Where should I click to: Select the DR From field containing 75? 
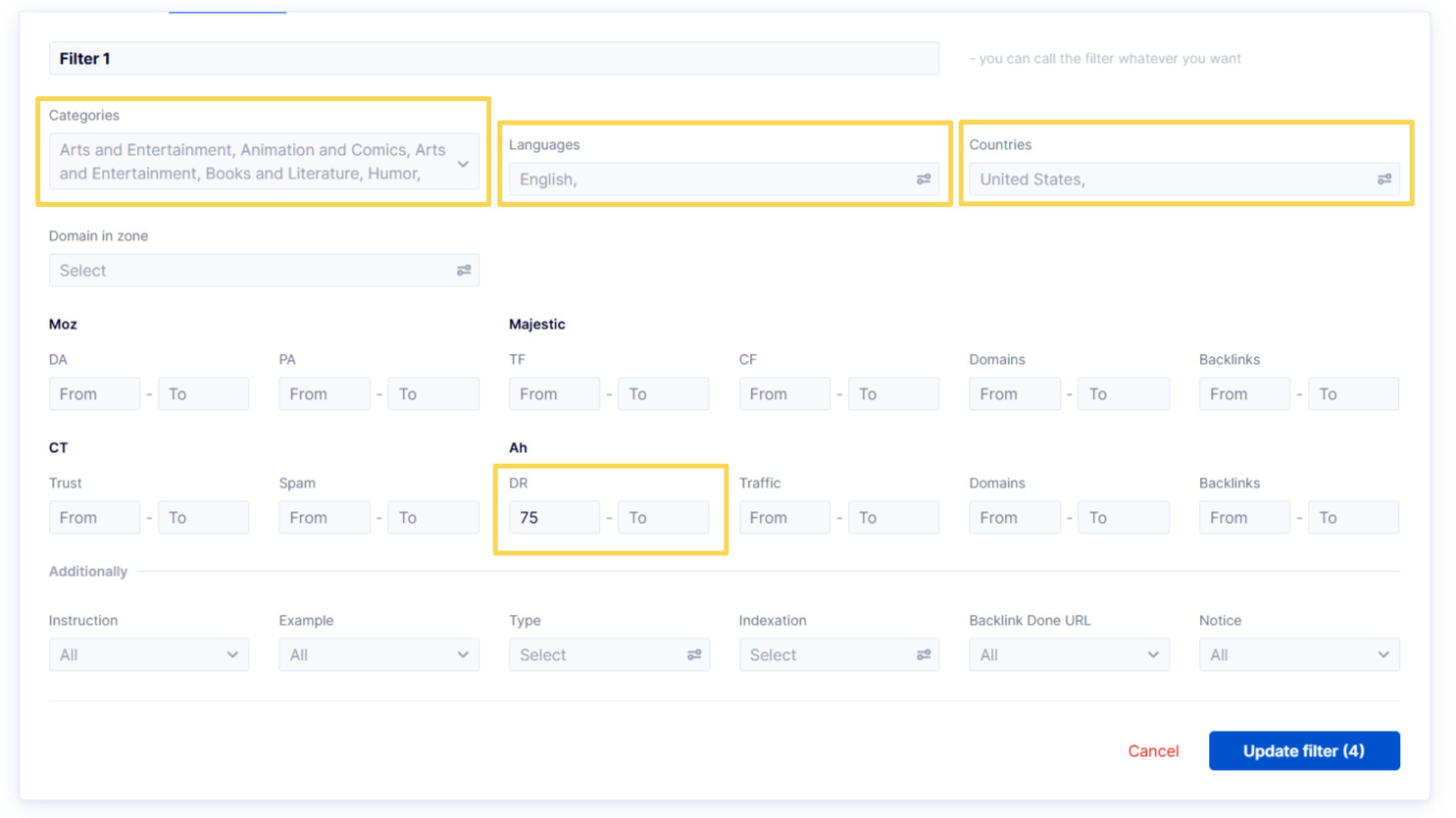pyautogui.click(x=554, y=517)
